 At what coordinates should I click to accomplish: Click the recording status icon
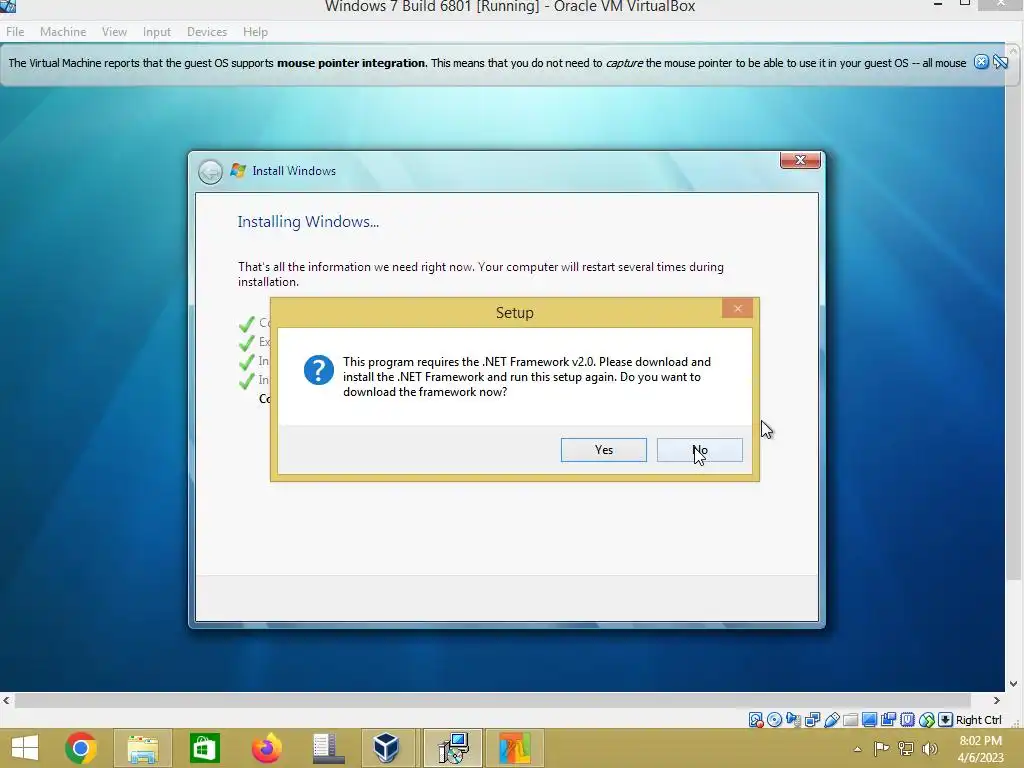click(888, 720)
